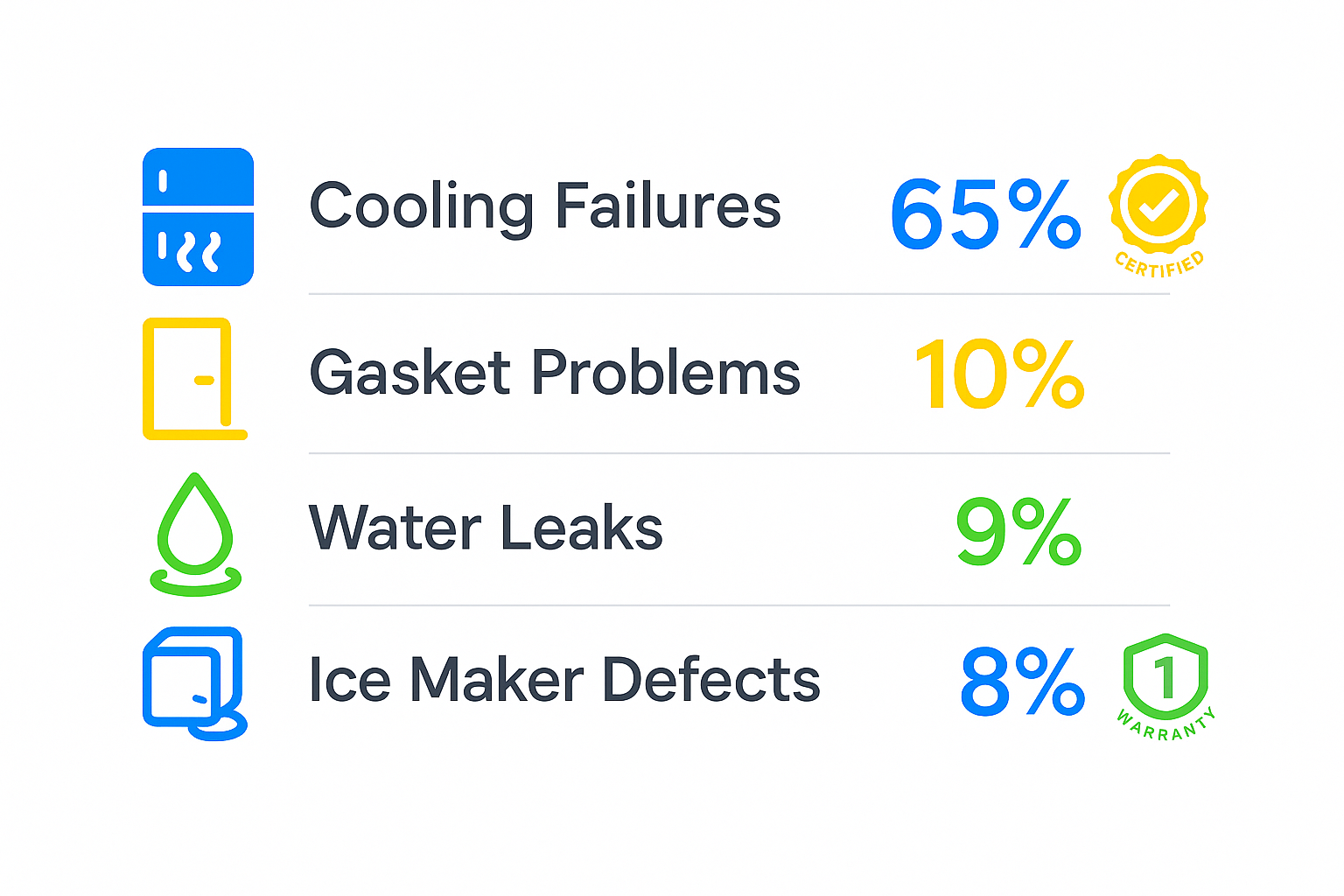Click the gold checkmark certification badge

(x=1158, y=204)
